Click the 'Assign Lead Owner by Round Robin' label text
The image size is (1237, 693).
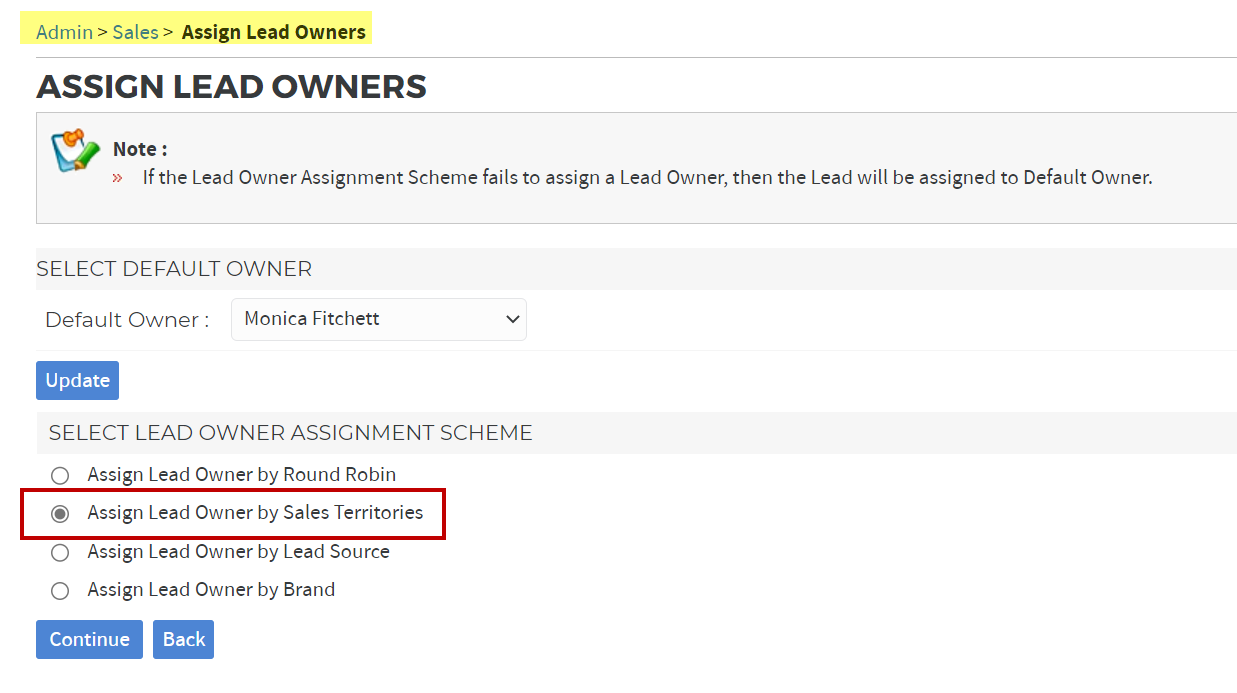pos(242,474)
